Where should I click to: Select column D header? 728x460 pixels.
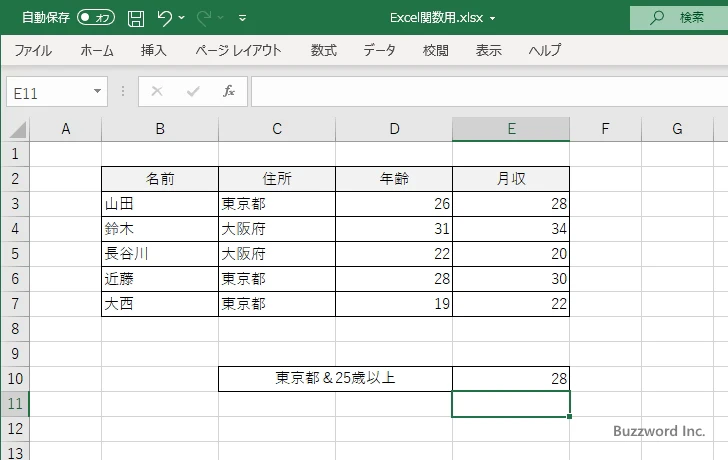pos(394,129)
